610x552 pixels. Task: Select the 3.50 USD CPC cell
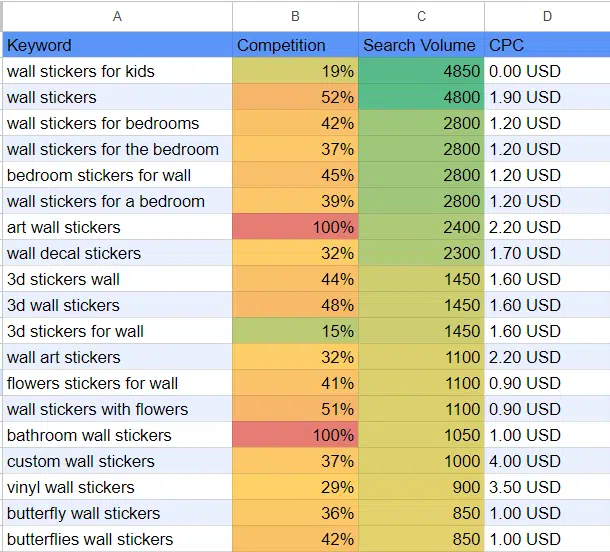coord(547,487)
